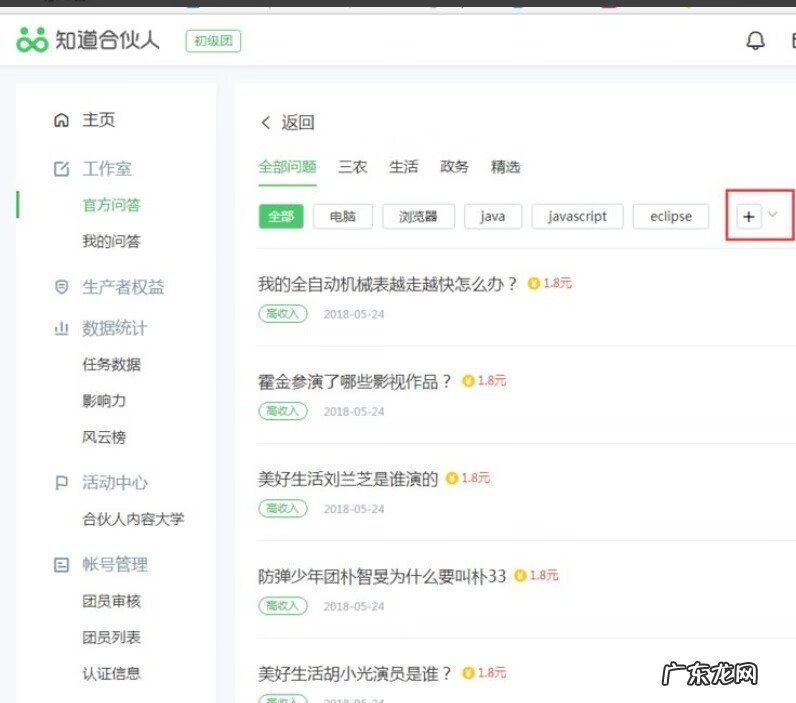Screen dimensions: 796x703
Task: Go to 主页 in the sidebar
Action: [x=99, y=120]
